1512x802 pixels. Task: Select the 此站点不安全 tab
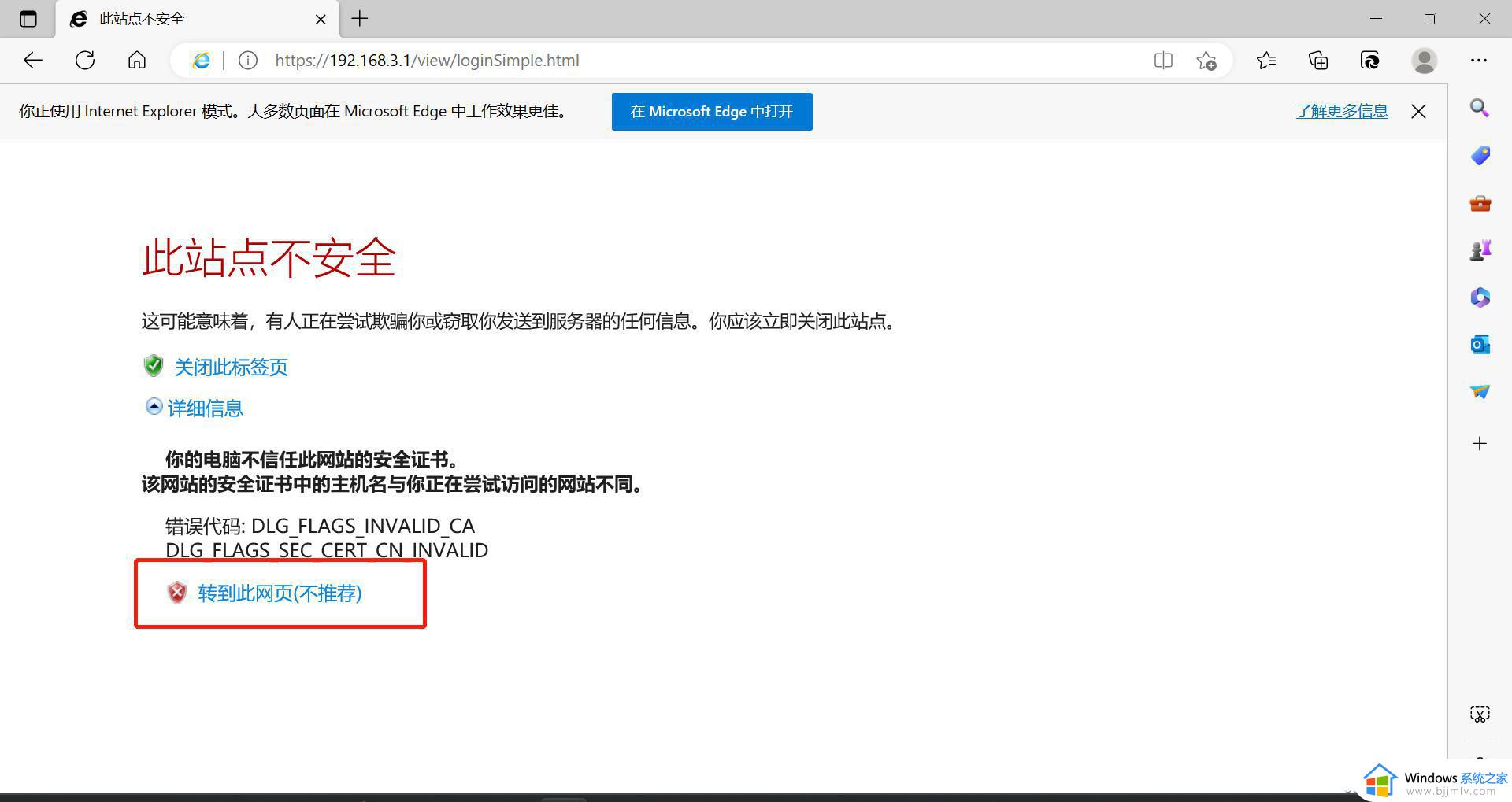point(198,19)
